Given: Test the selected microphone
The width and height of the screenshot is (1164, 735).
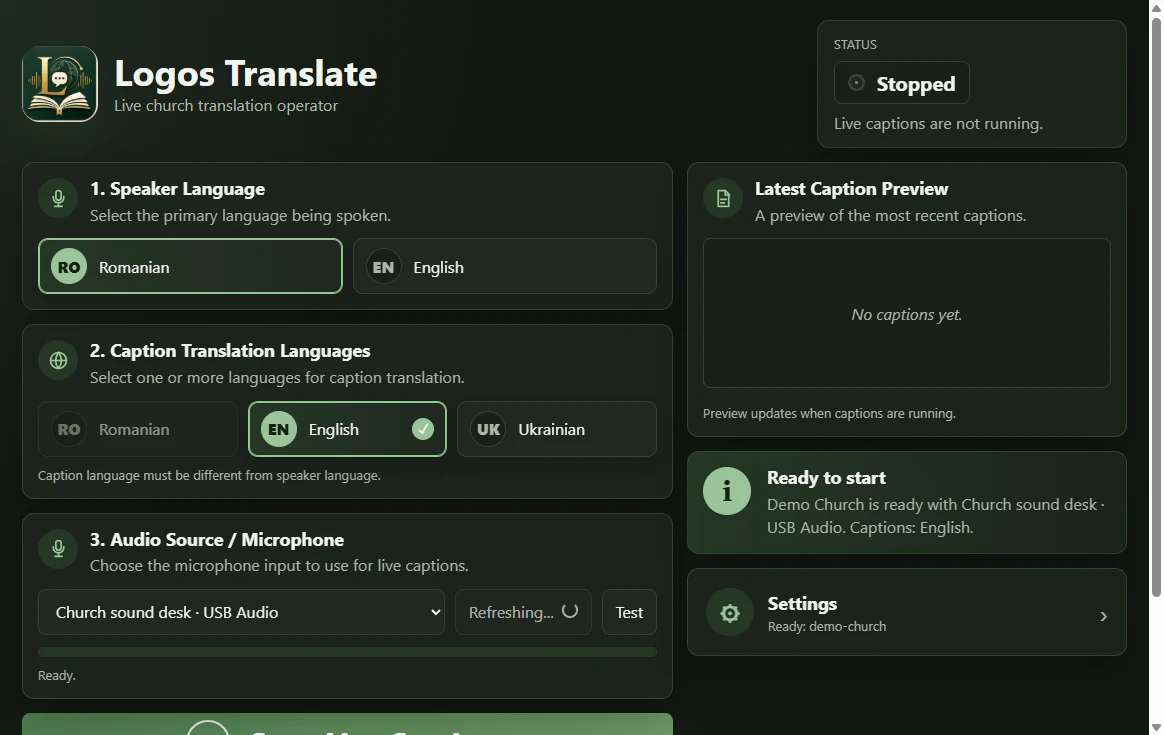Looking at the screenshot, I should point(630,612).
